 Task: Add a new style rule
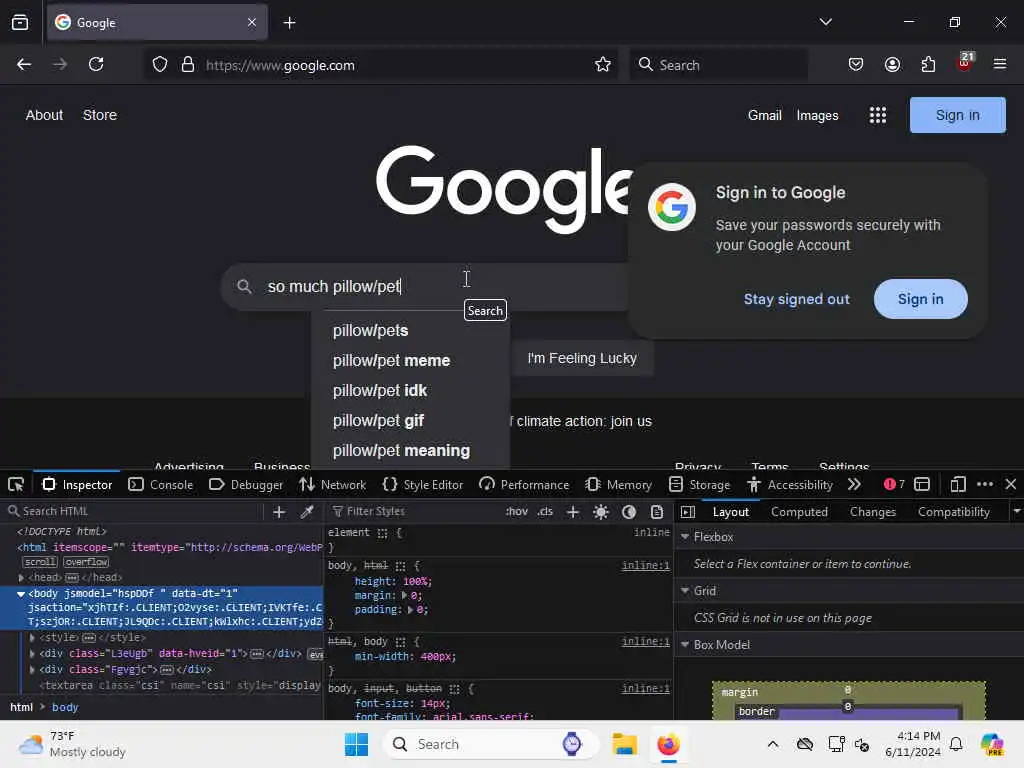[x=573, y=512]
